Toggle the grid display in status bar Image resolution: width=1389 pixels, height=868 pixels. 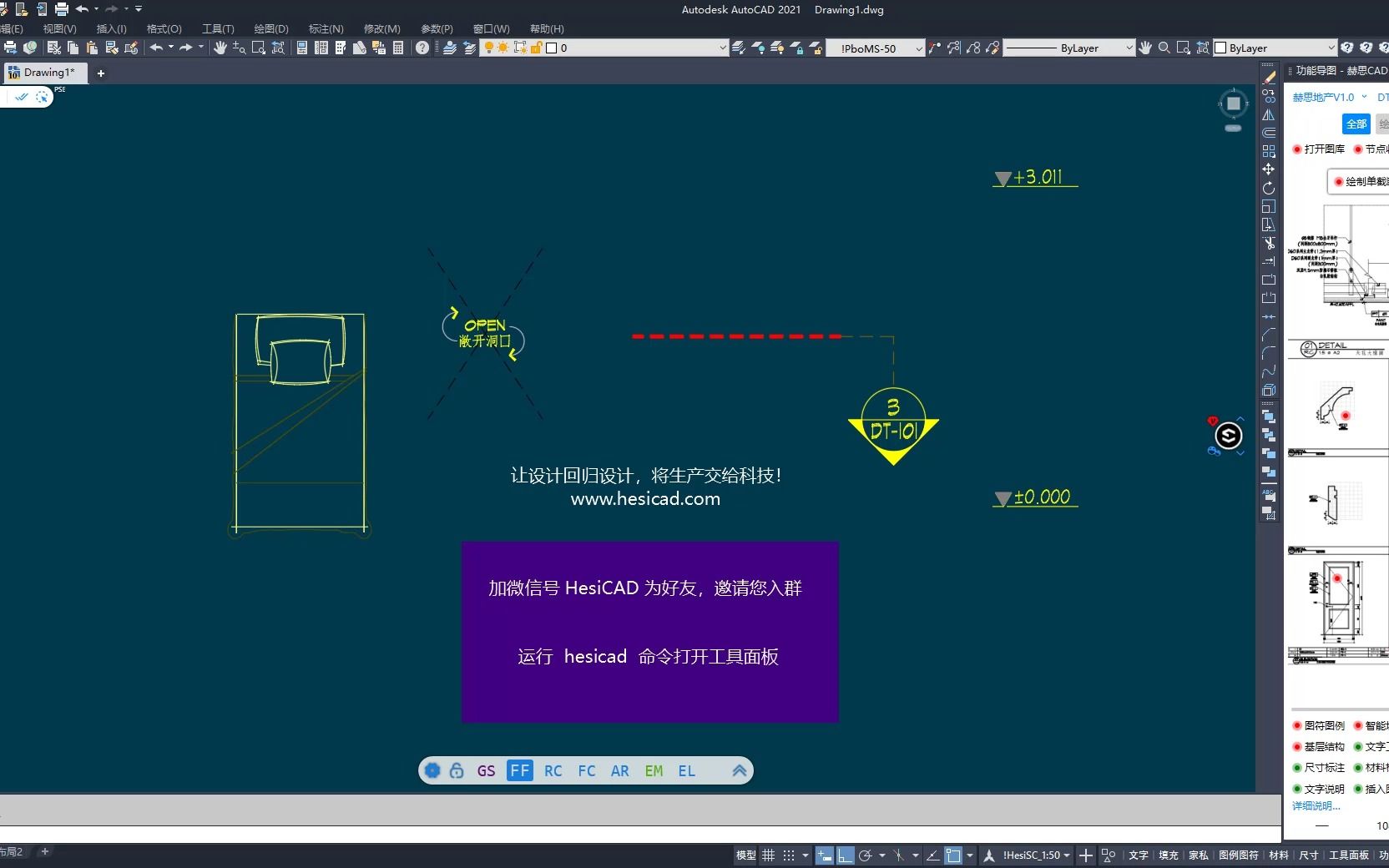coord(769,855)
